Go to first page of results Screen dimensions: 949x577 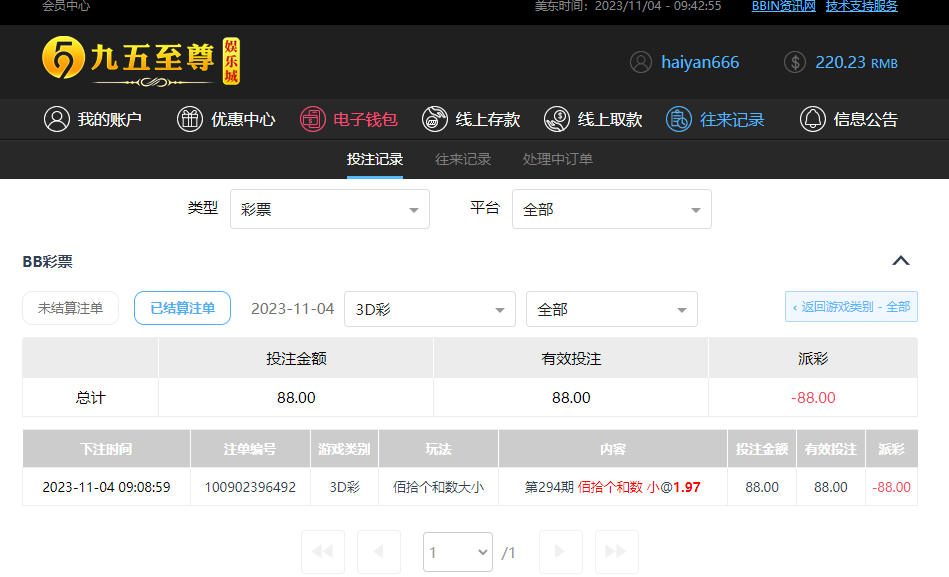[323, 552]
